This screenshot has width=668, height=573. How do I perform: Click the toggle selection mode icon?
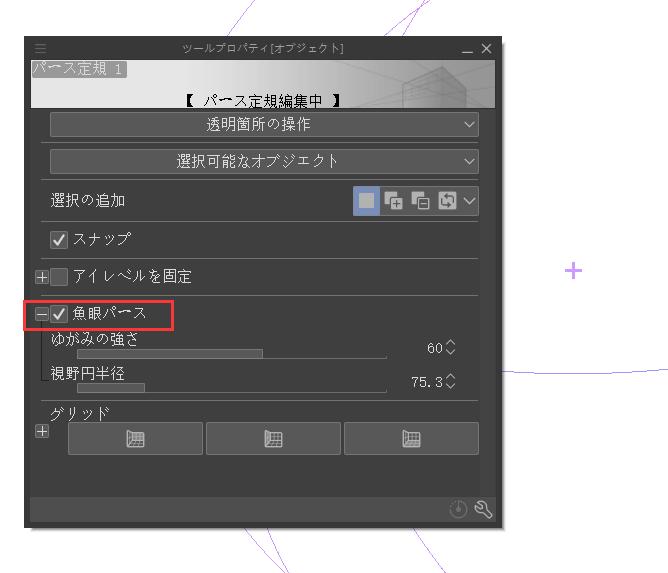click(x=446, y=201)
